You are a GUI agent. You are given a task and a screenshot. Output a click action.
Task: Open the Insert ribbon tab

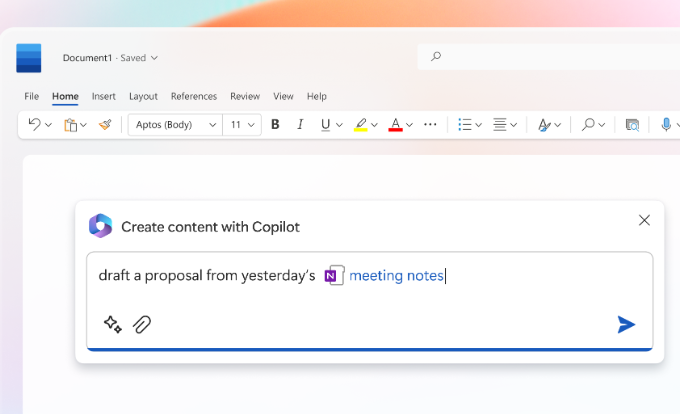coord(104,96)
